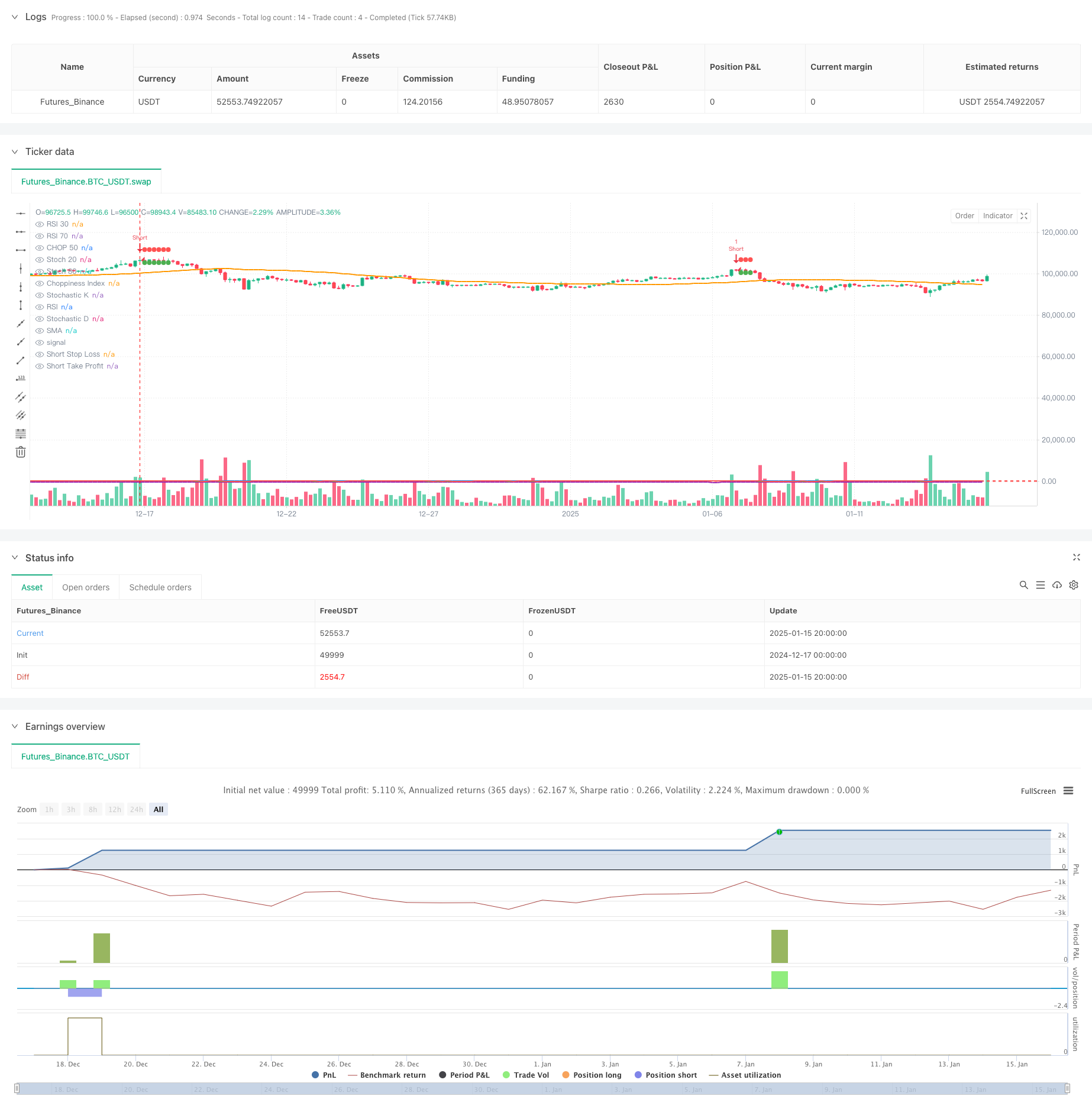Toggle visibility of Stochastic K indicator
This screenshot has height=1112, width=1092.
pos(40,295)
